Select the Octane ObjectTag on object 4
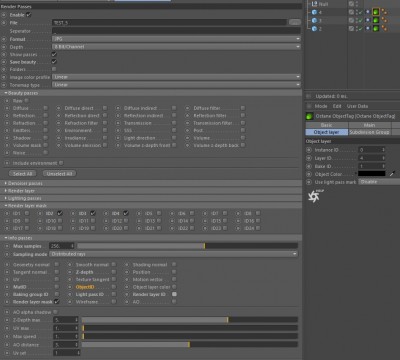 pos(376,12)
